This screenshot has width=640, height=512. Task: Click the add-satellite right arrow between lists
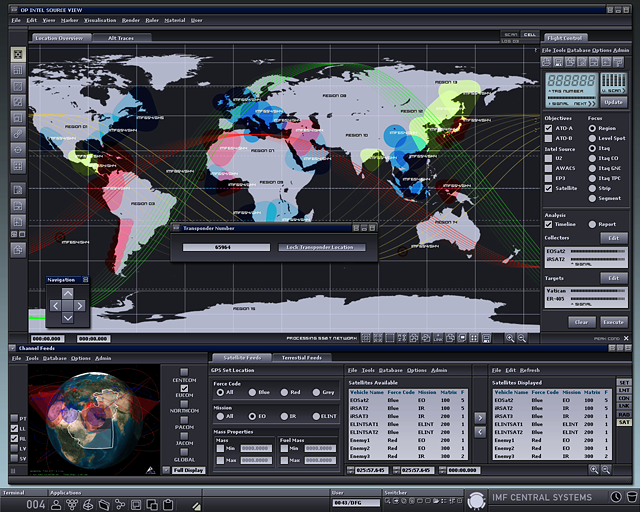pos(480,418)
